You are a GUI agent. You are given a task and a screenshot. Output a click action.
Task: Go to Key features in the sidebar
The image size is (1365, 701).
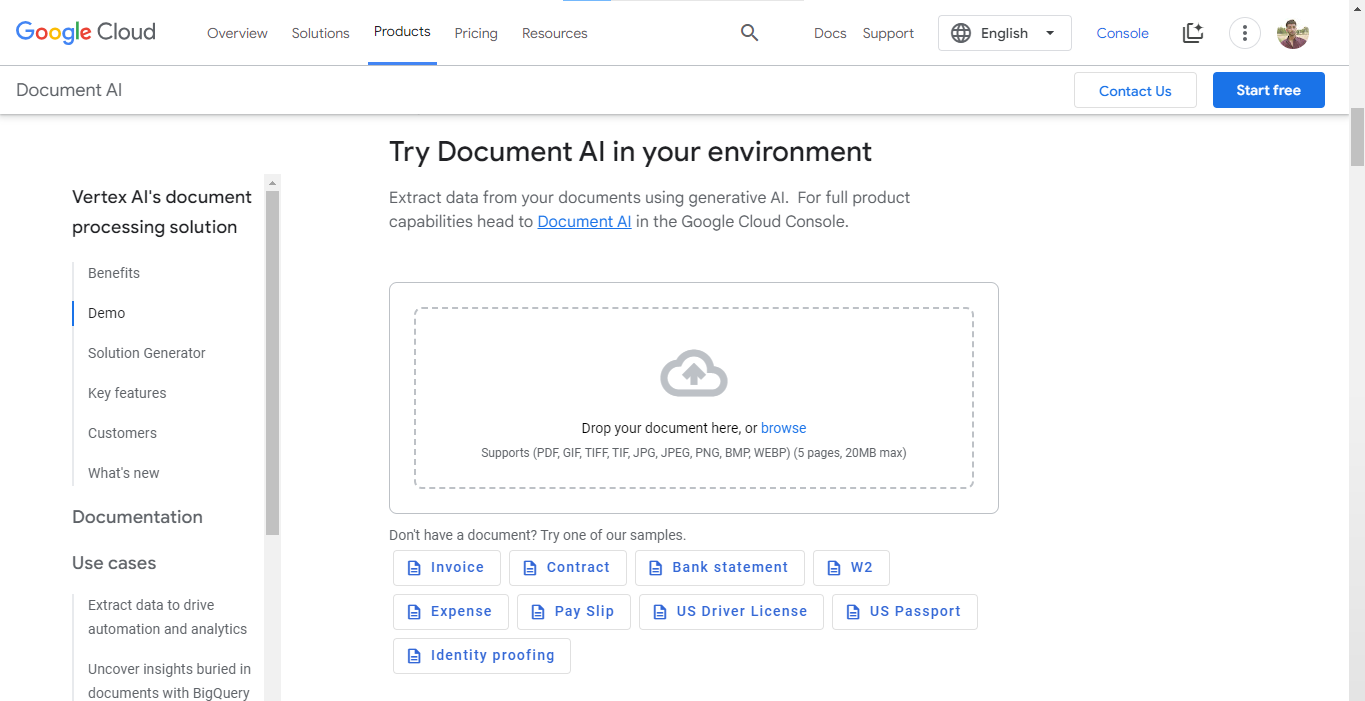[127, 393]
